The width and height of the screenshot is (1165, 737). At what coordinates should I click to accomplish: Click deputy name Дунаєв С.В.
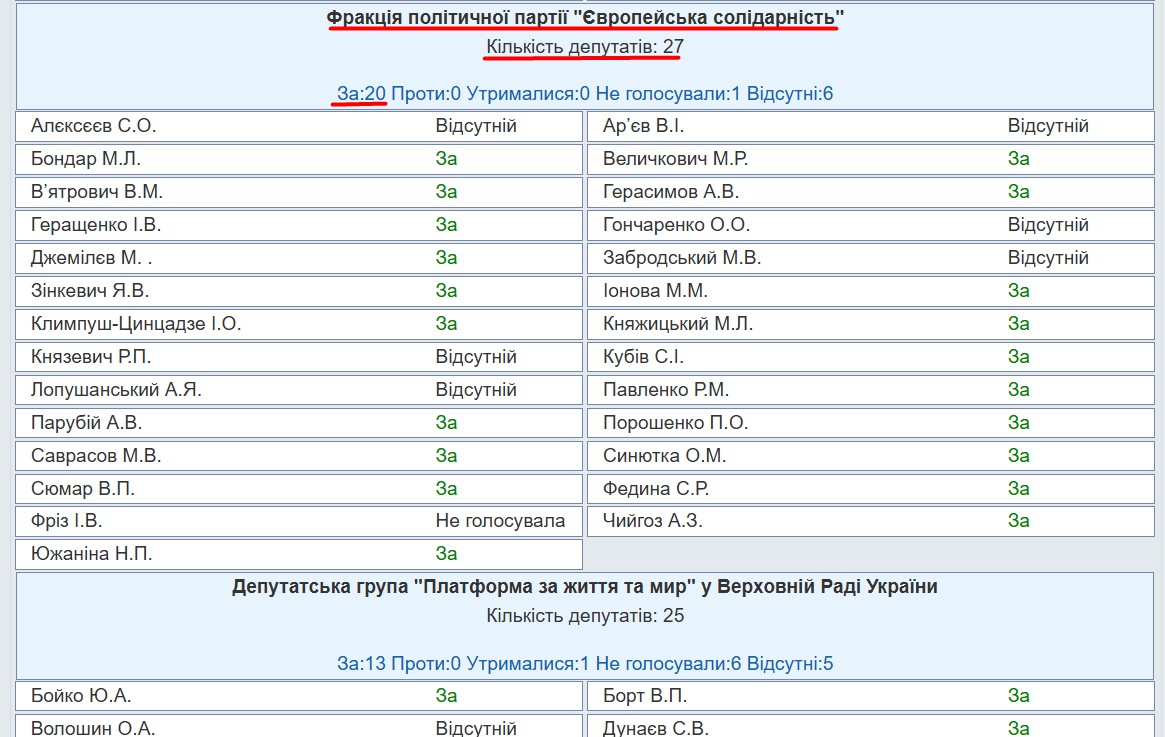655,728
